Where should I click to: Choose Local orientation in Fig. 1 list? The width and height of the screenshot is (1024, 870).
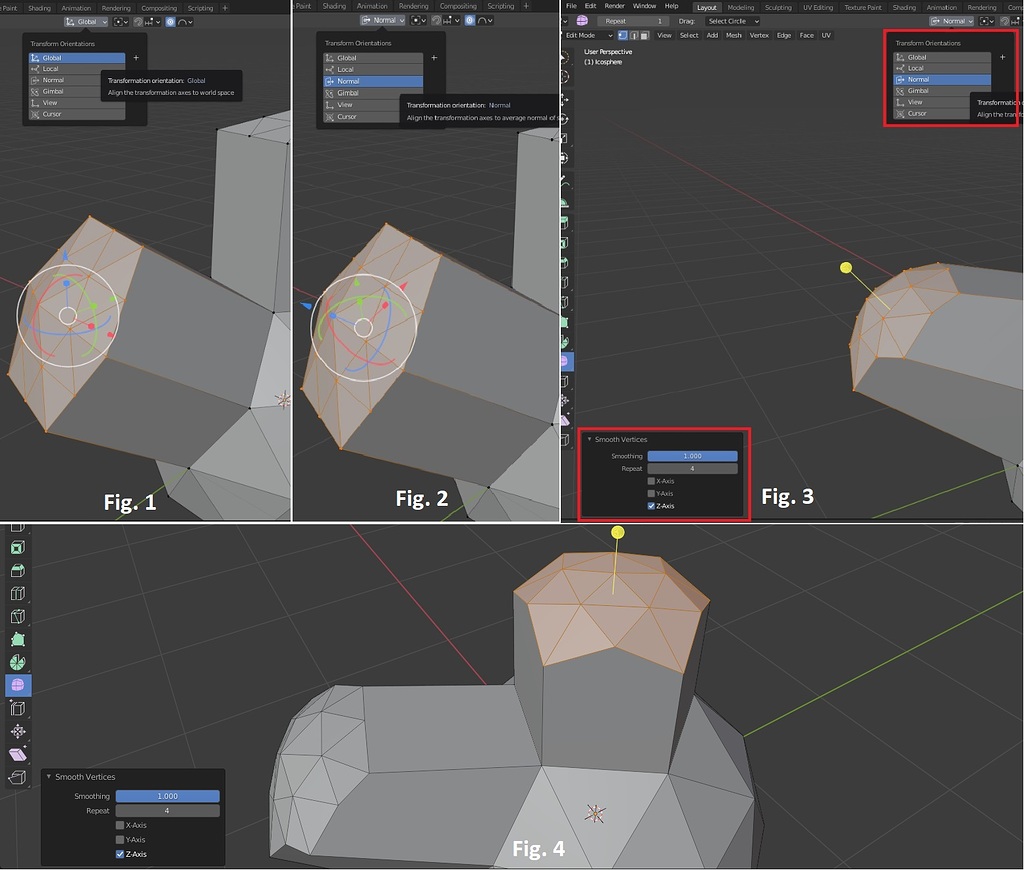pos(77,69)
